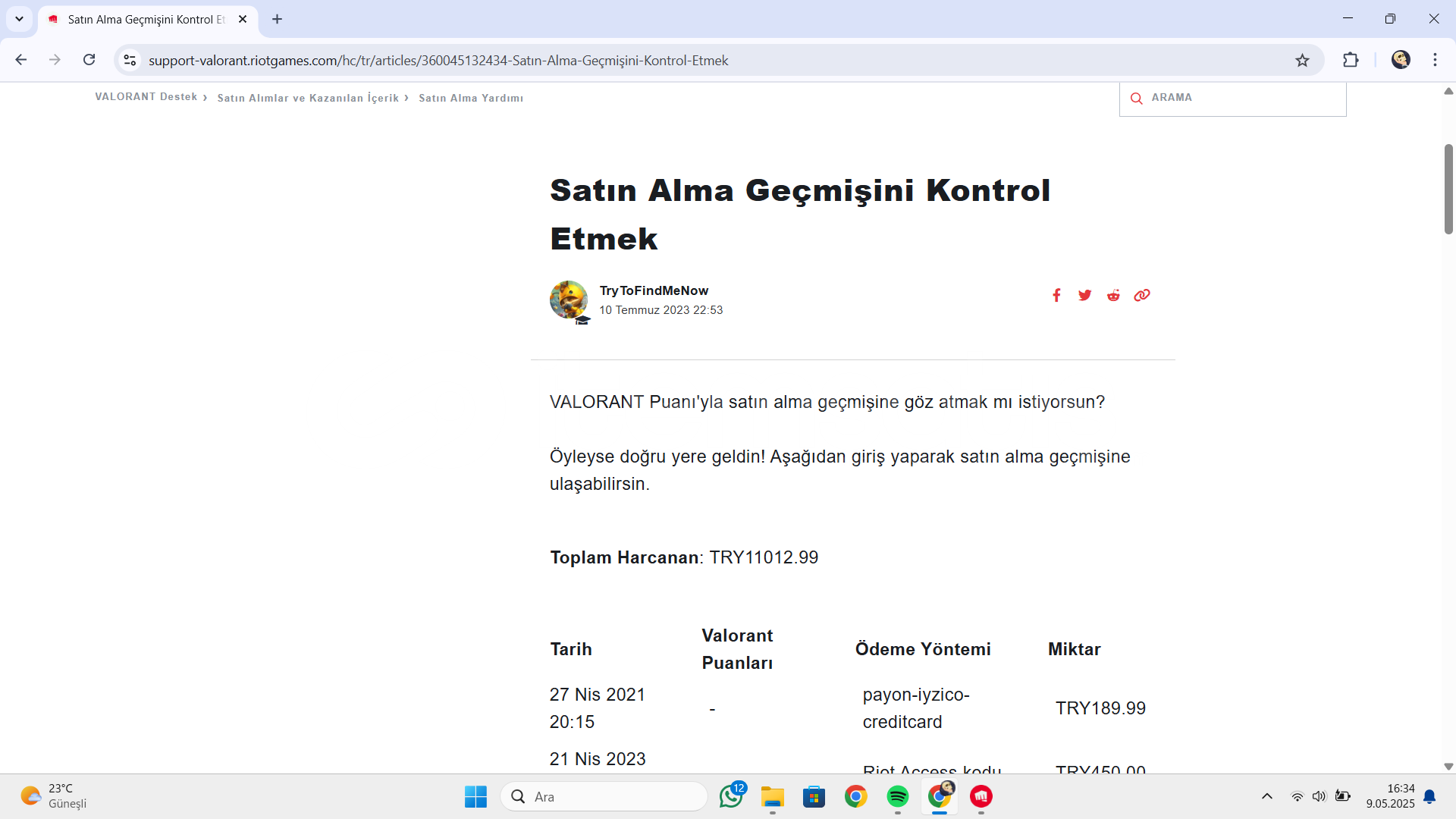Screen dimensions: 1456x819
Task: Open Wi-Fi network settings in tray
Action: pos(1298,796)
